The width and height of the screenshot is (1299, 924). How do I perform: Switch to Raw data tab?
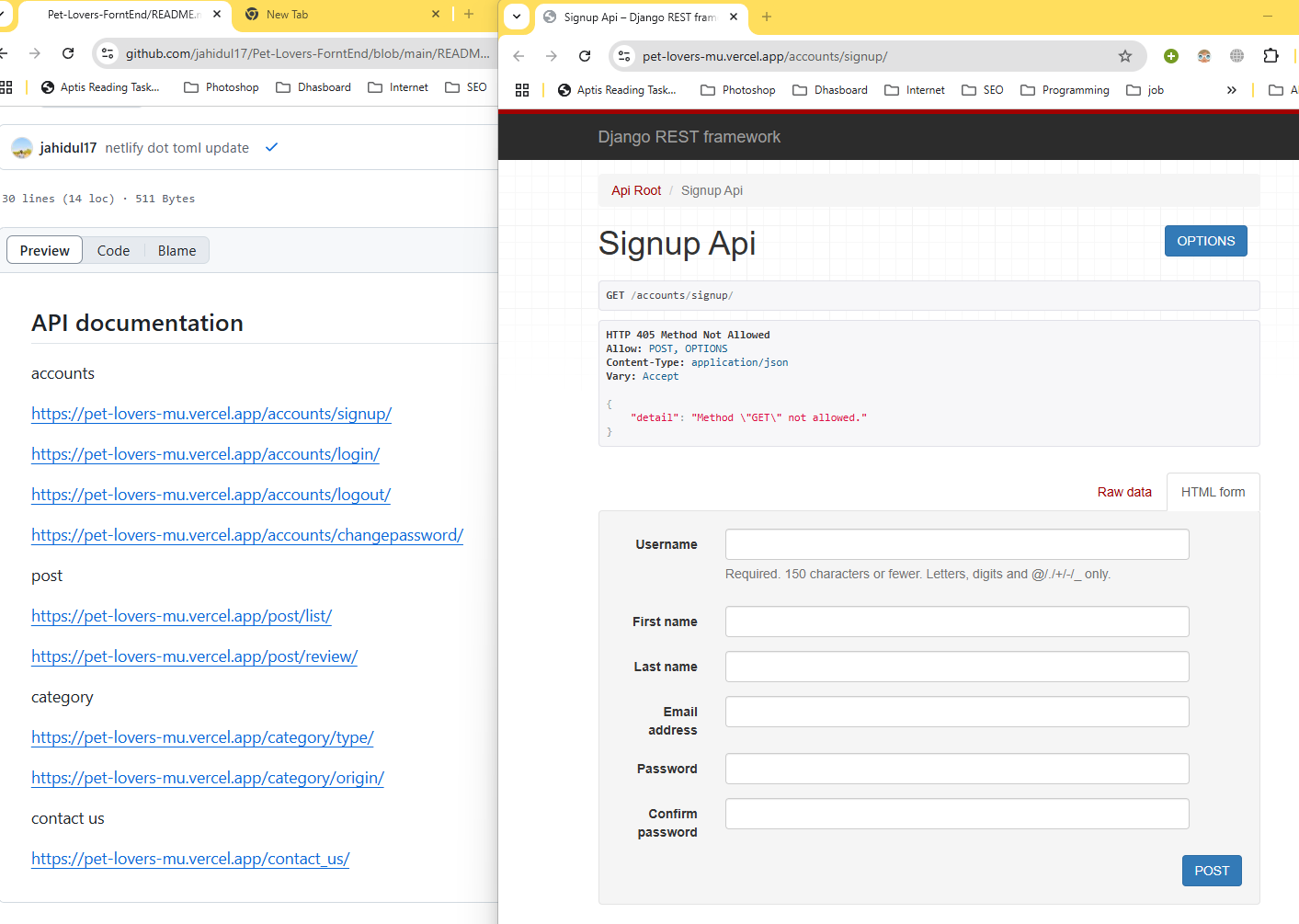click(1123, 492)
